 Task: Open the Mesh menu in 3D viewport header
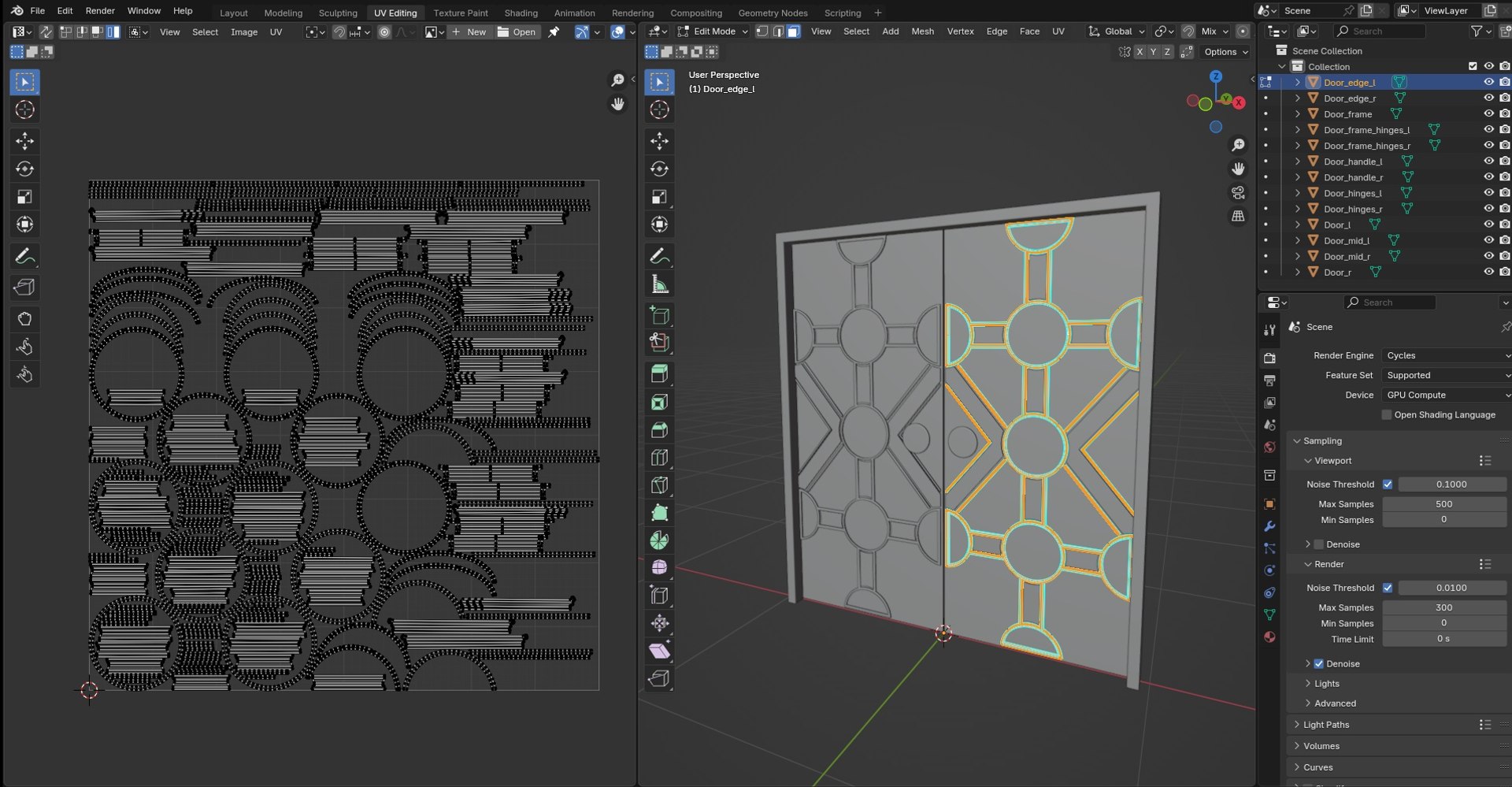pyautogui.click(x=922, y=32)
